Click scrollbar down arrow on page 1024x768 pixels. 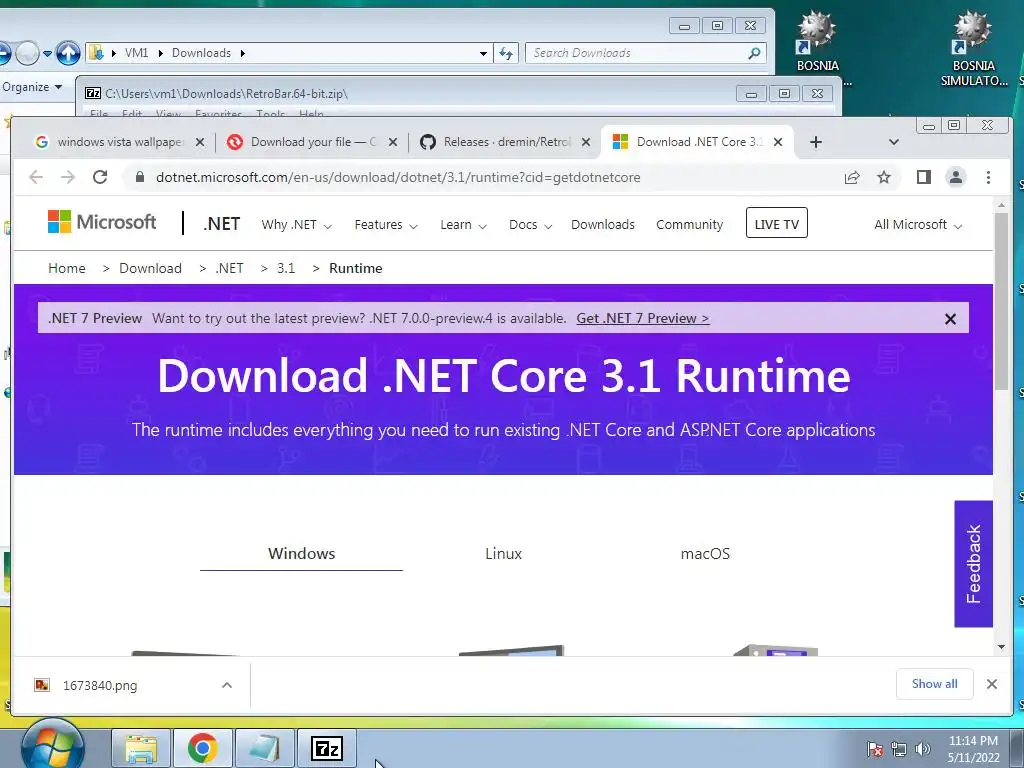pos(1001,647)
